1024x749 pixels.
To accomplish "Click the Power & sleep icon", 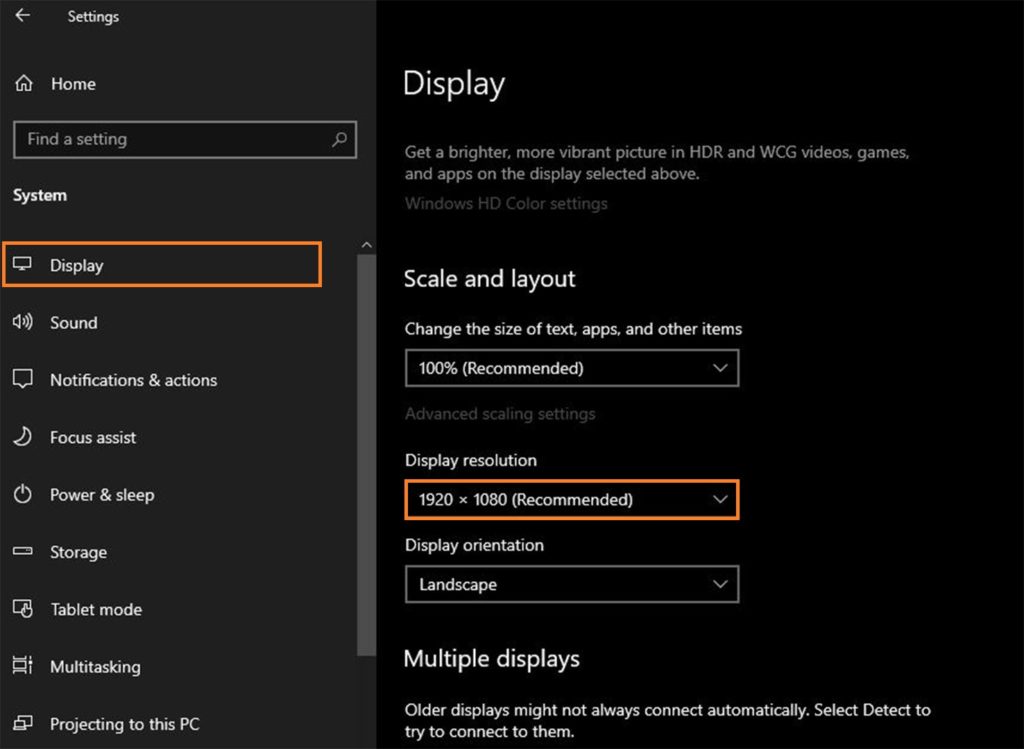I will pos(22,495).
